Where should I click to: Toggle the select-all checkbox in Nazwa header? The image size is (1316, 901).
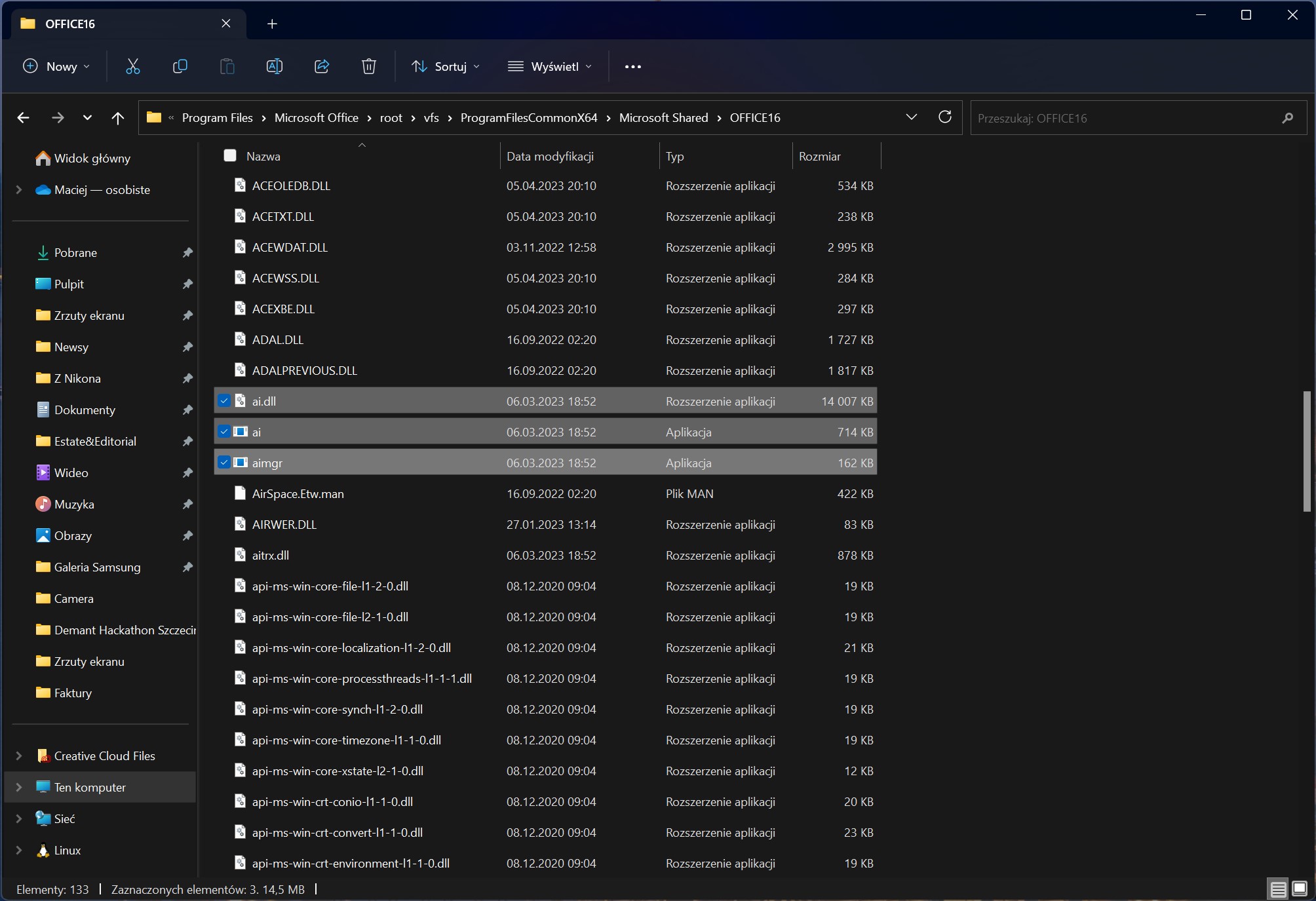[x=230, y=155]
